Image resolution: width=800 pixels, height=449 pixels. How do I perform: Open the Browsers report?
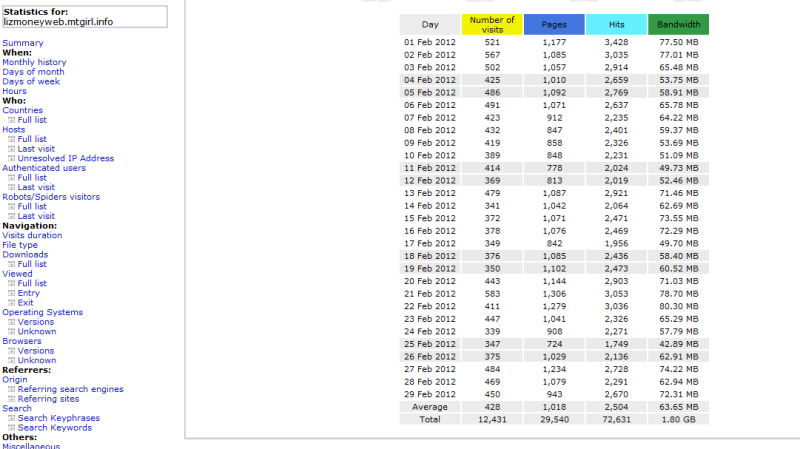22,341
